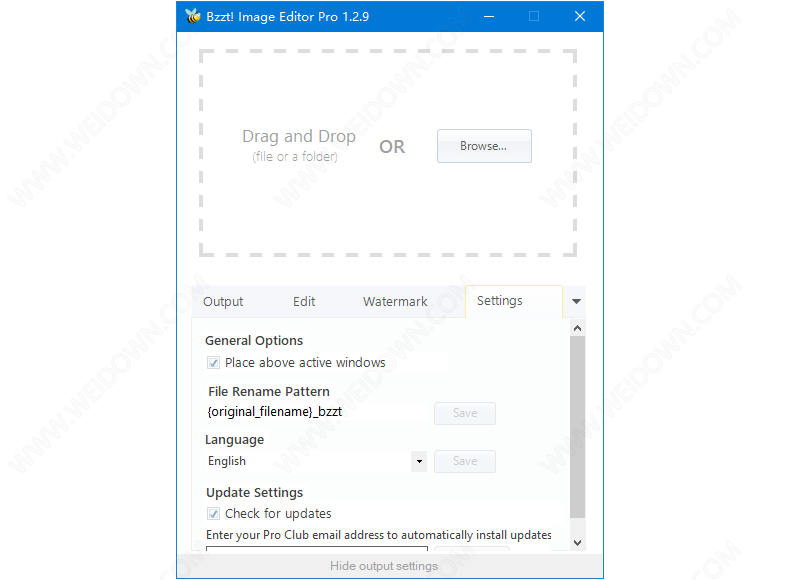Open the Browse... file dialog
Image resolution: width=790 pixels, height=580 pixels.
pyautogui.click(x=484, y=146)
